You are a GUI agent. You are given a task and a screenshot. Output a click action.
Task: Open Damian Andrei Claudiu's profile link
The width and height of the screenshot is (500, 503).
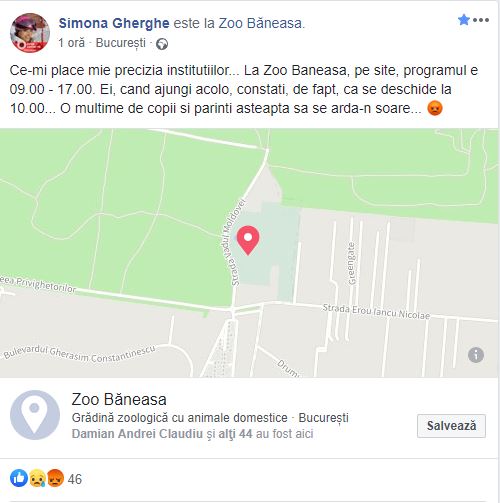point(137,434)
